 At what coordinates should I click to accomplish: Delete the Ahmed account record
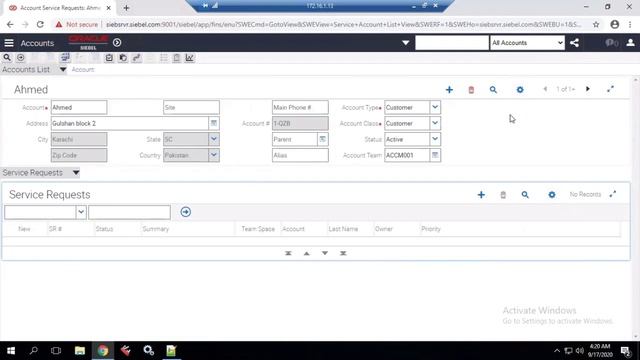(471, 89)
